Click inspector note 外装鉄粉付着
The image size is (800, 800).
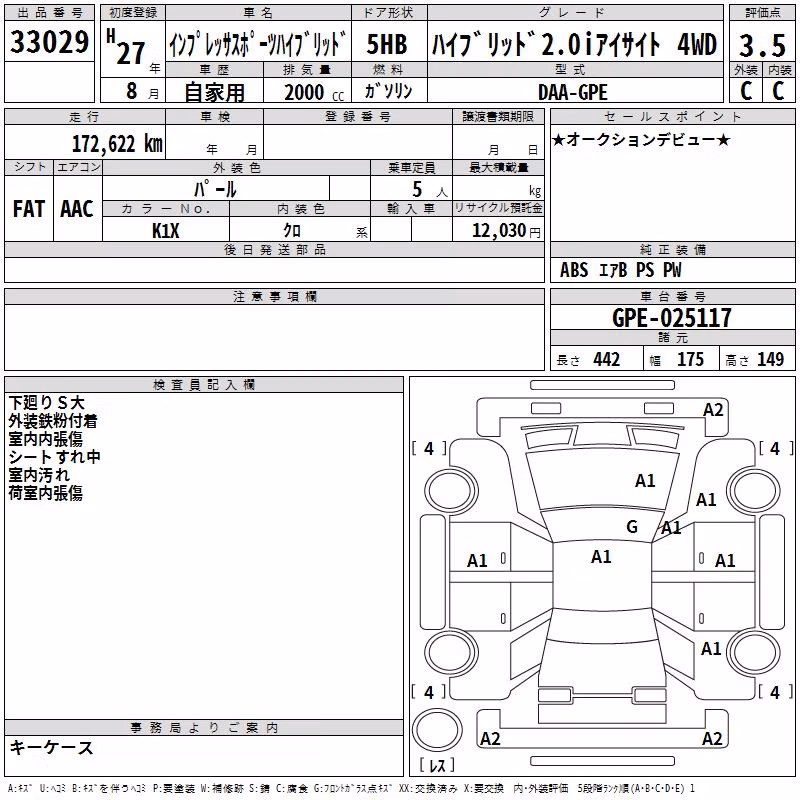pos(53,421)
